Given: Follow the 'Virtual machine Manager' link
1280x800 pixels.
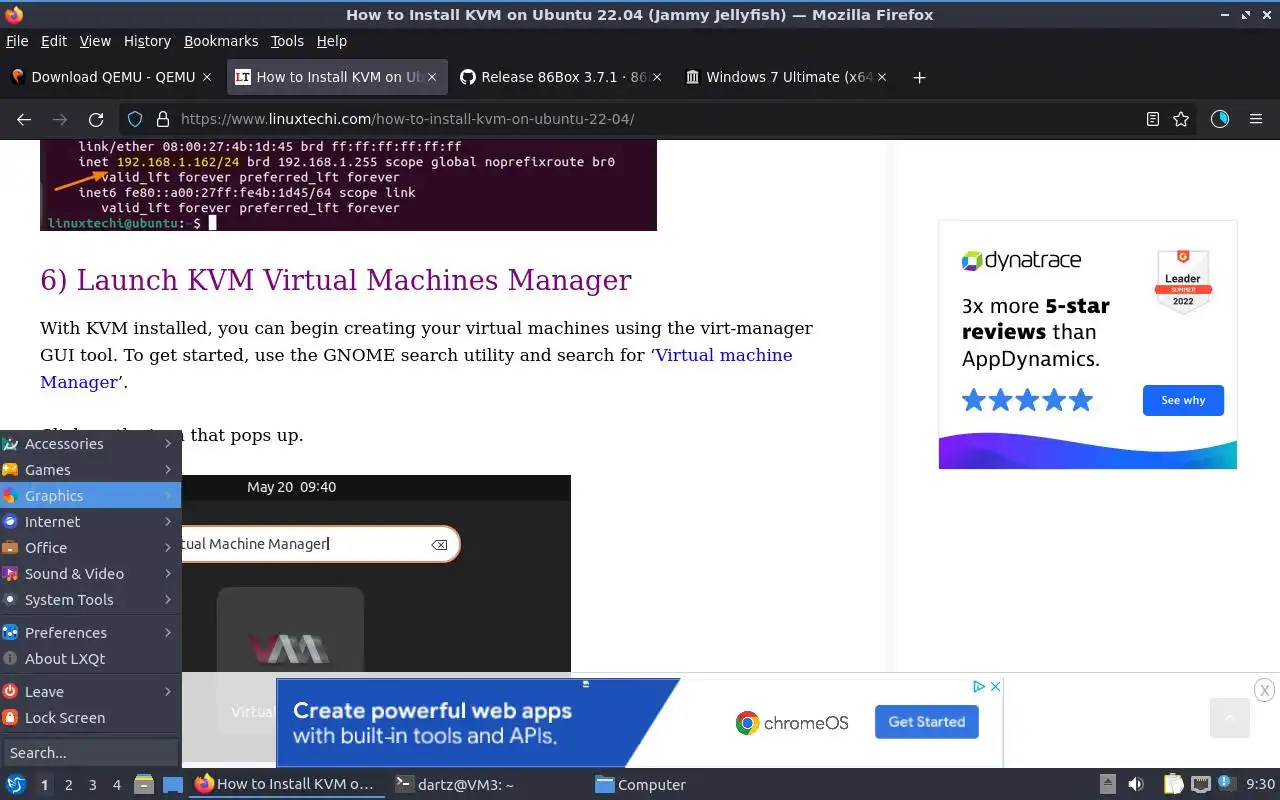Looking at the screenshot, I should [x=724, y=355].
